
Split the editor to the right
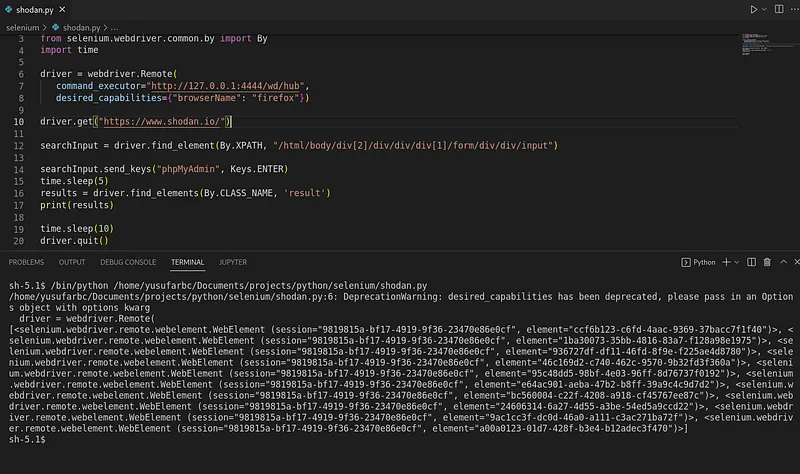[779, 9]
